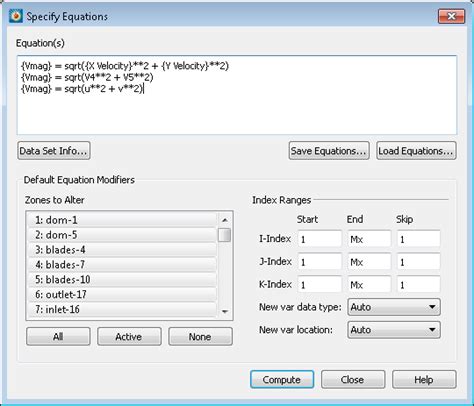Click the Save Equations button
Viewport: 474px width, 406px height.
(x=329, y=151)
